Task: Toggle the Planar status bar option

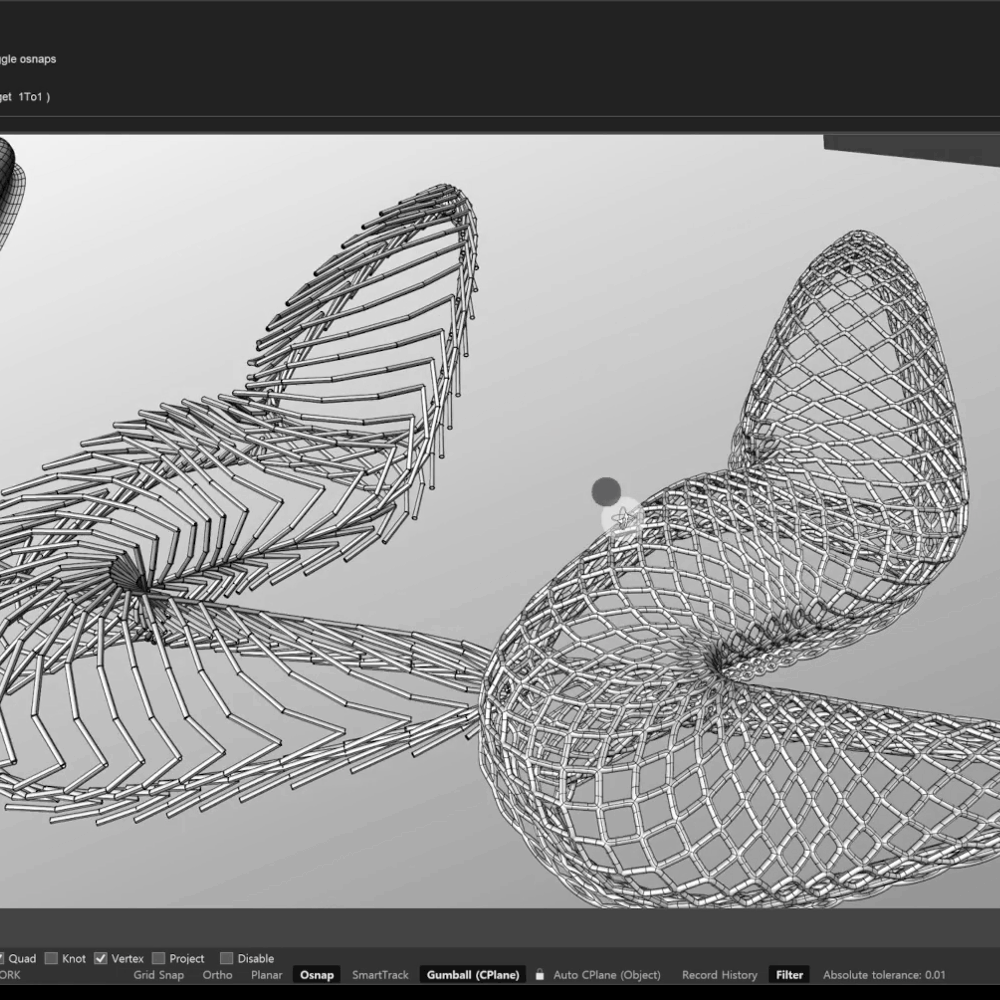Action: pyautogui.click(x=266, y=975)
